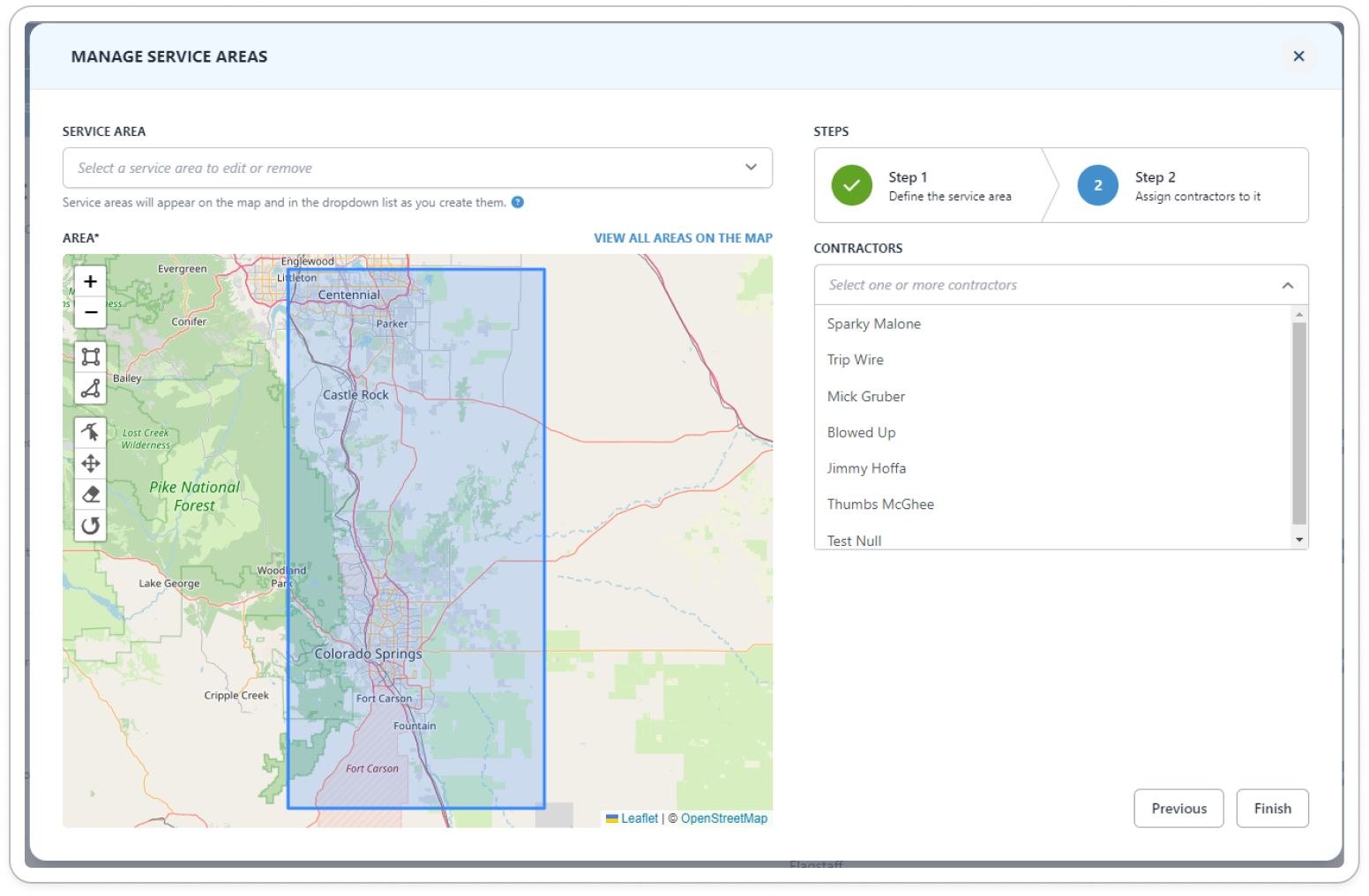Select the edit vertices tool
The height and width of the screenshot is (896, 1369).
(x=90, y=432)
